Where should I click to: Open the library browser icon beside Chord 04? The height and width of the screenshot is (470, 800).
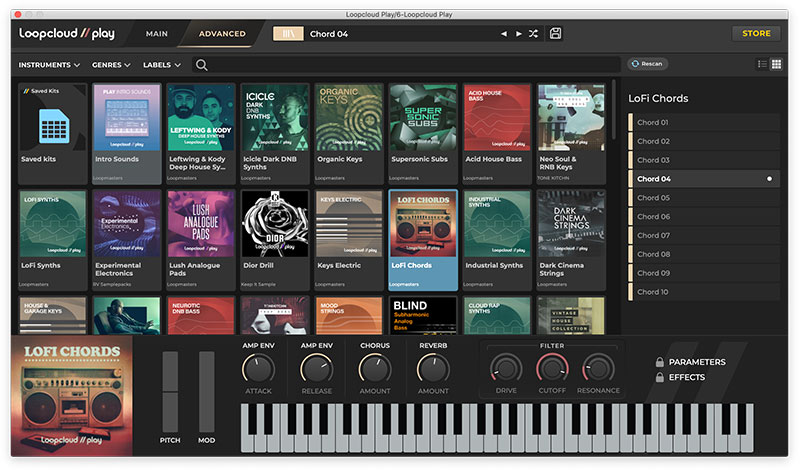(288, 34)
